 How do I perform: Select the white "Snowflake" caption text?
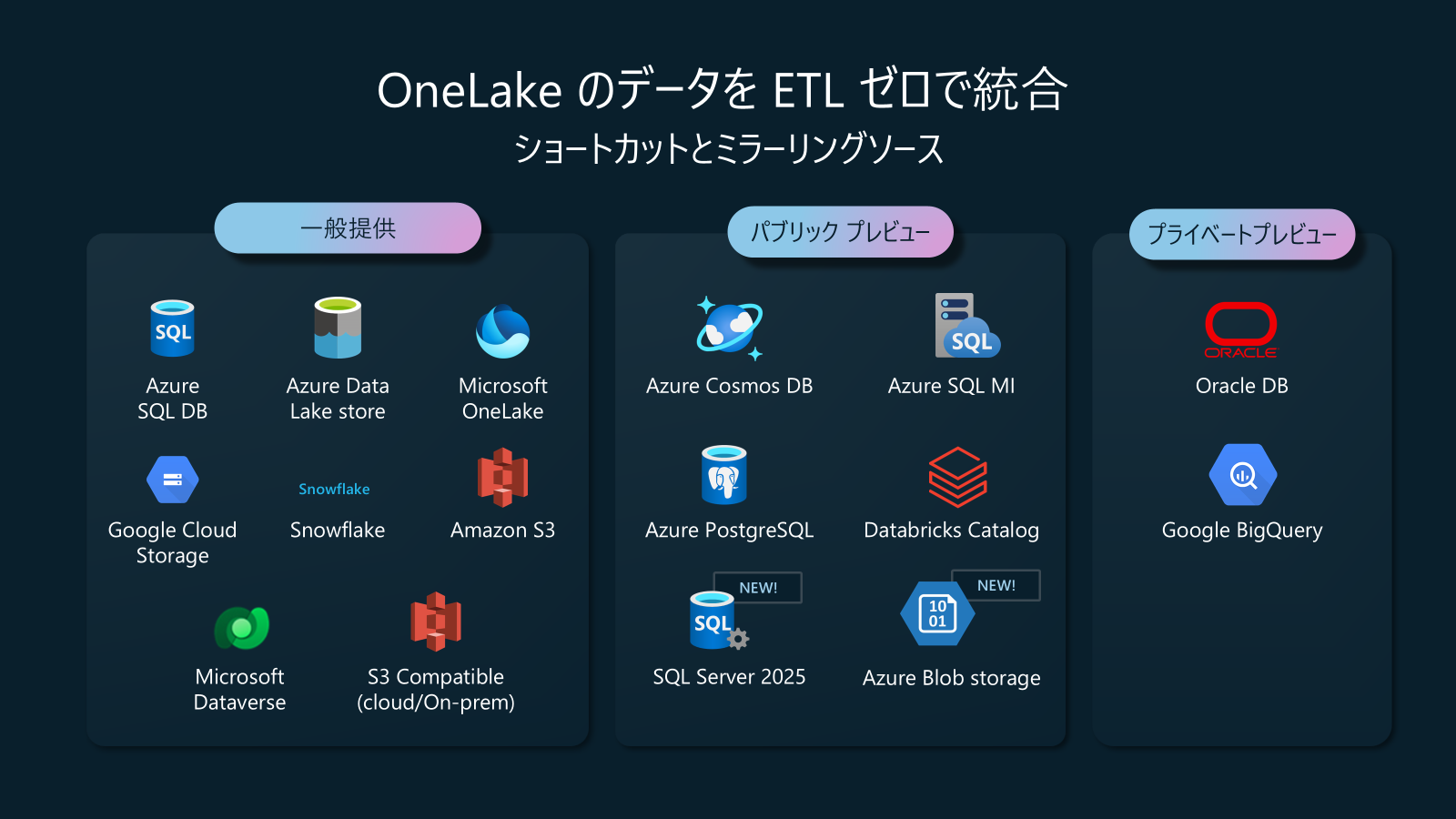pos(338,531)
